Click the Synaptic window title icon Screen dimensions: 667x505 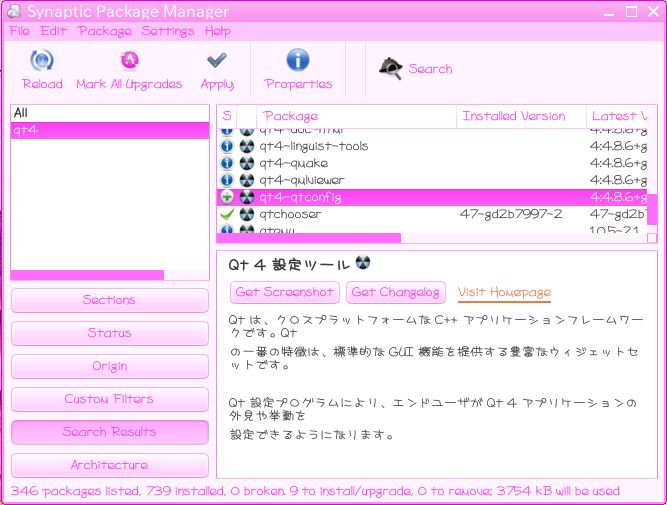click(14, 11)
